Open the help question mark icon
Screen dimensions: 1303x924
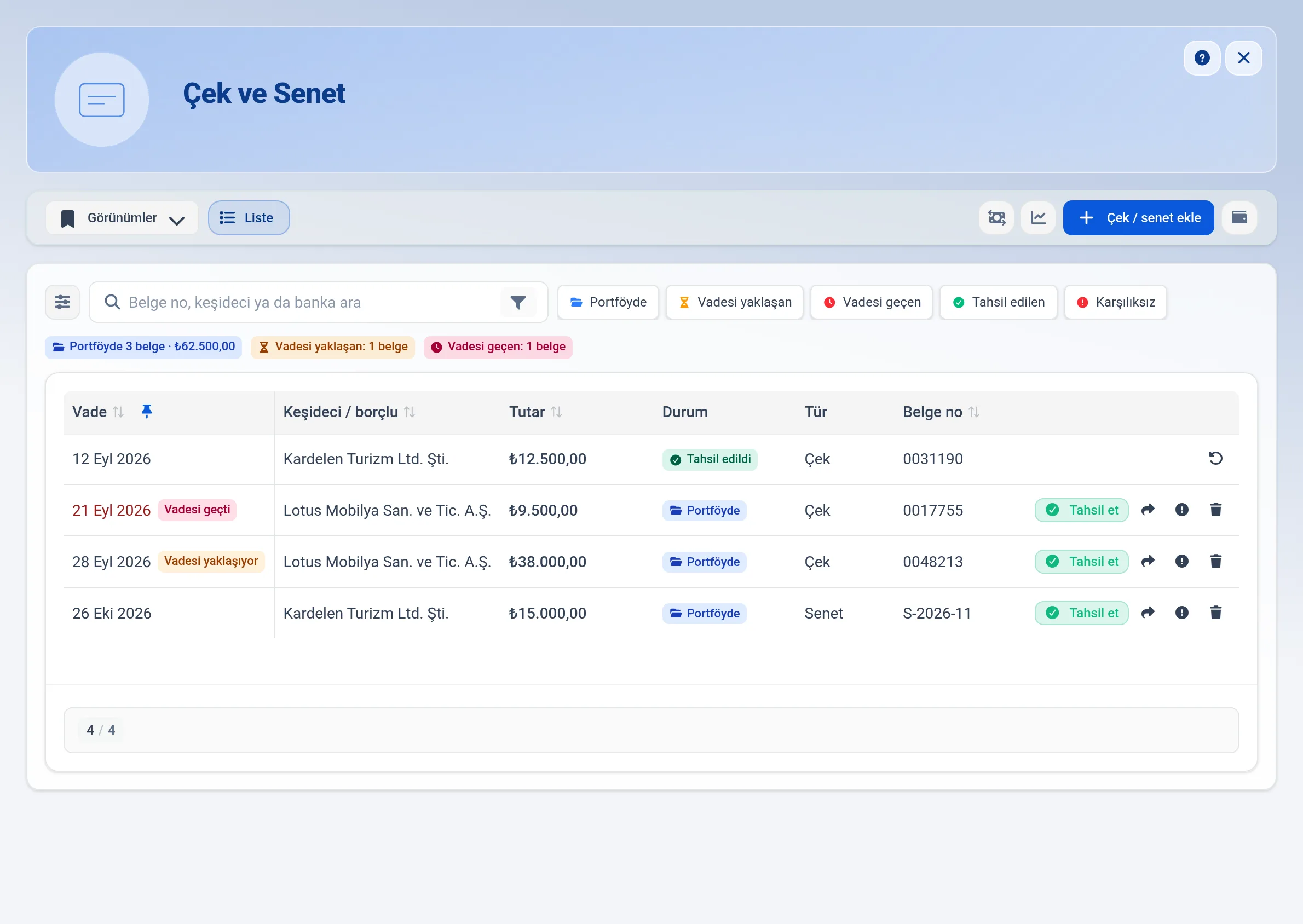[x=1202, y=58]
